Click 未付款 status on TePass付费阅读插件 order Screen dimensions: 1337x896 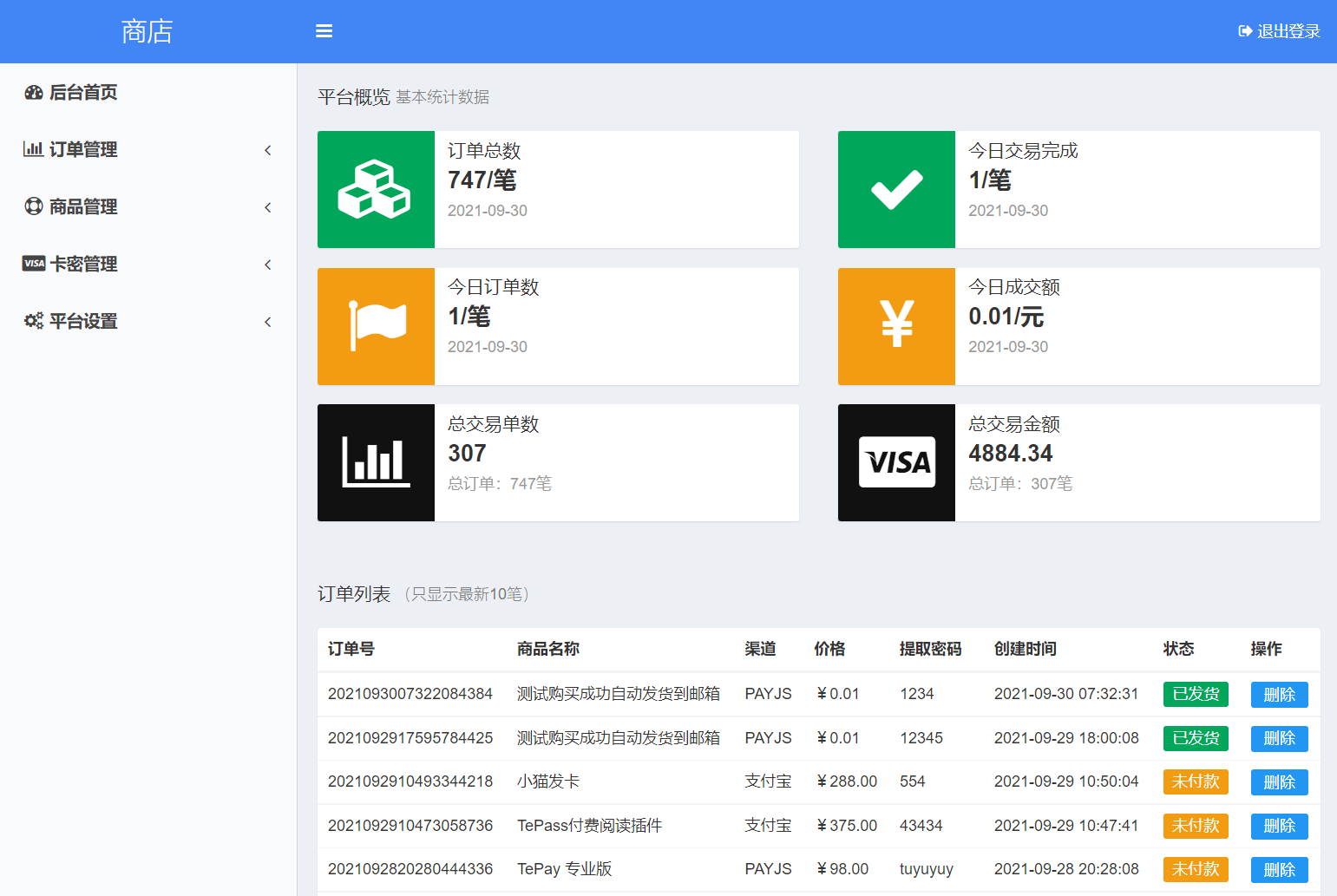click(1196, 826)
